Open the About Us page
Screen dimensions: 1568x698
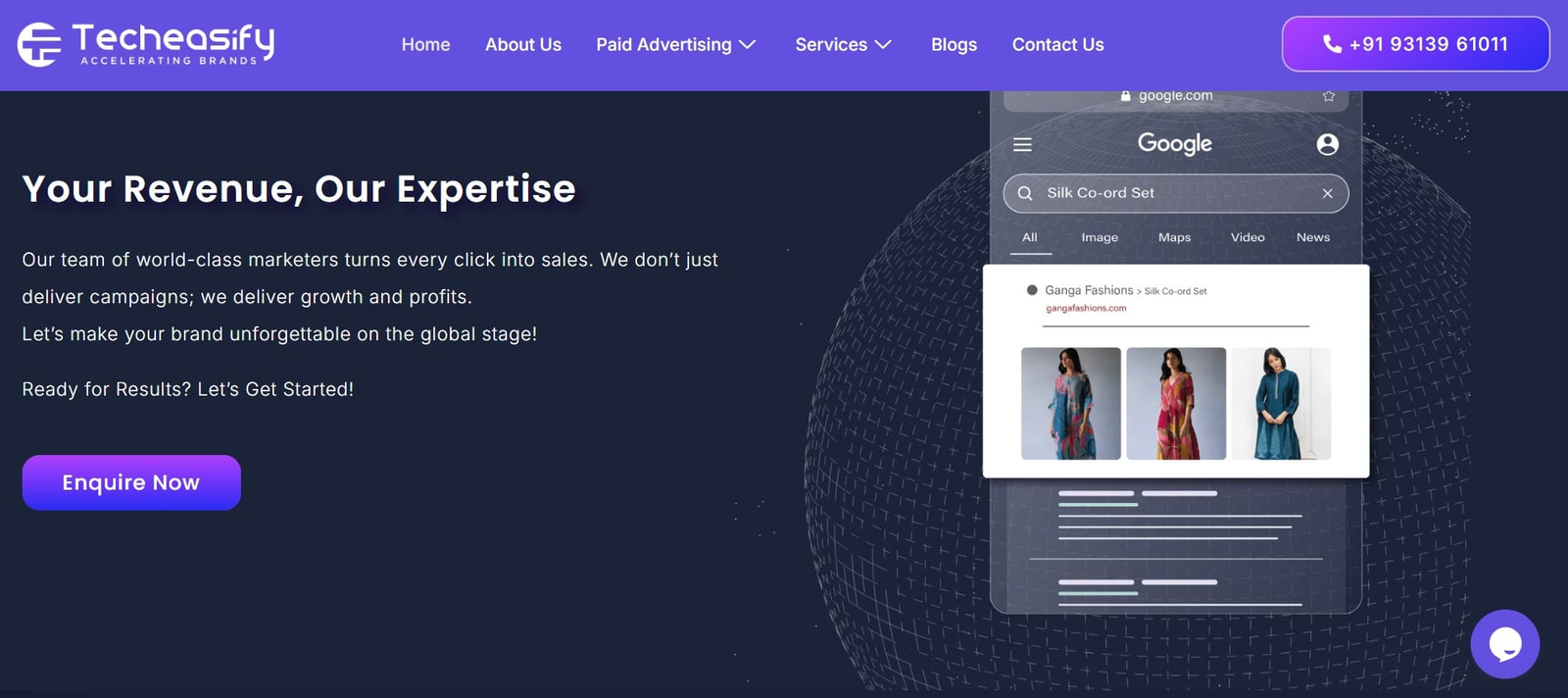click(x=522, y=45)
